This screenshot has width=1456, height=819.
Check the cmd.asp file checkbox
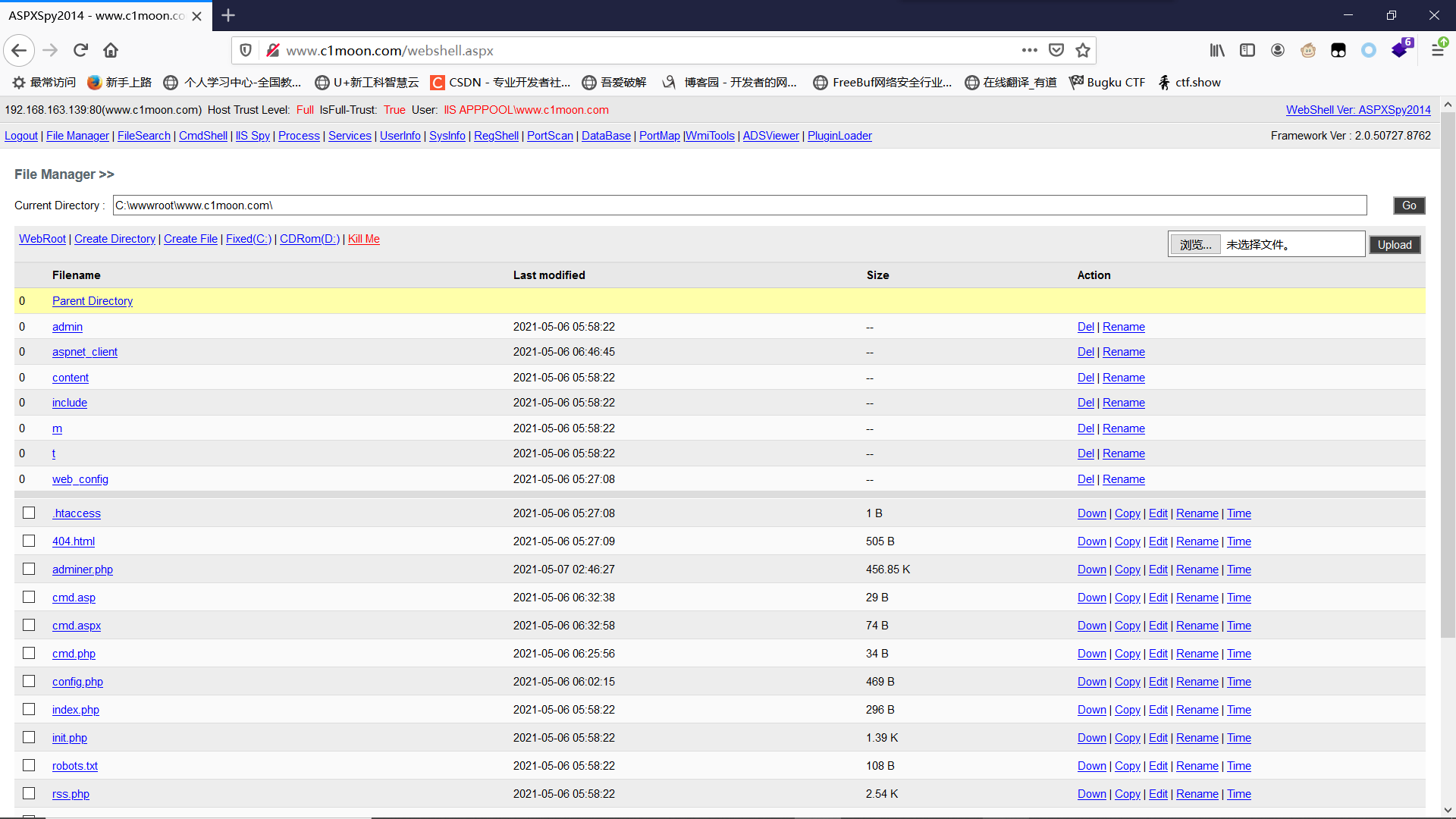click(x=29, y=597)
